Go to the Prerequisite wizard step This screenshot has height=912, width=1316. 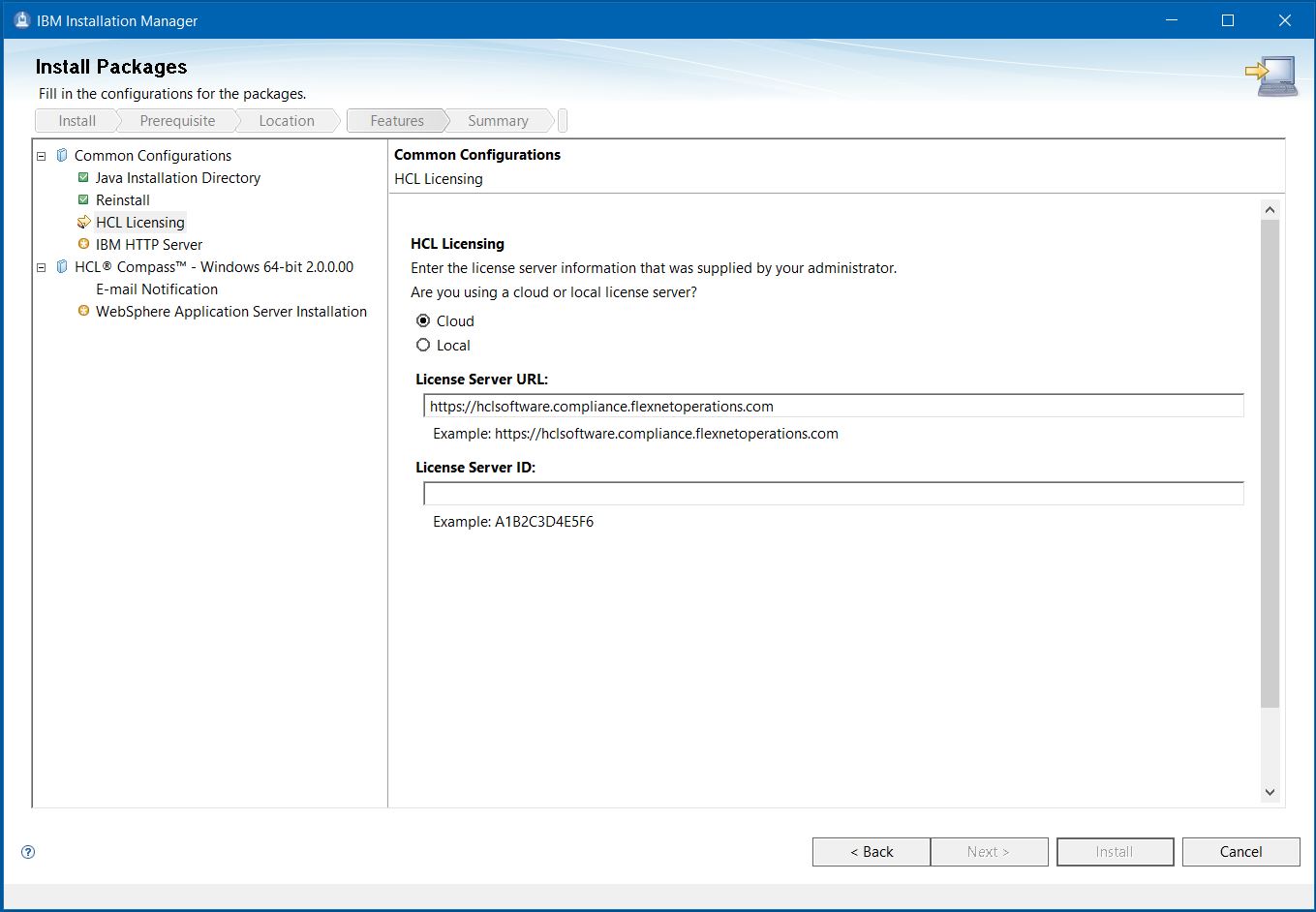[177, 121]
